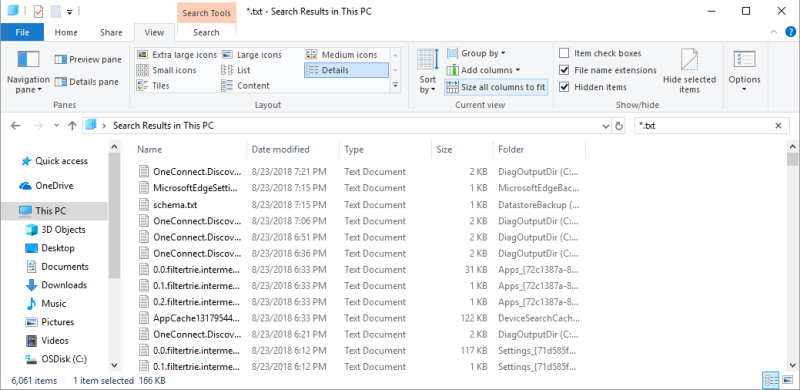Select This PC in navigation pane

(55, 210)
